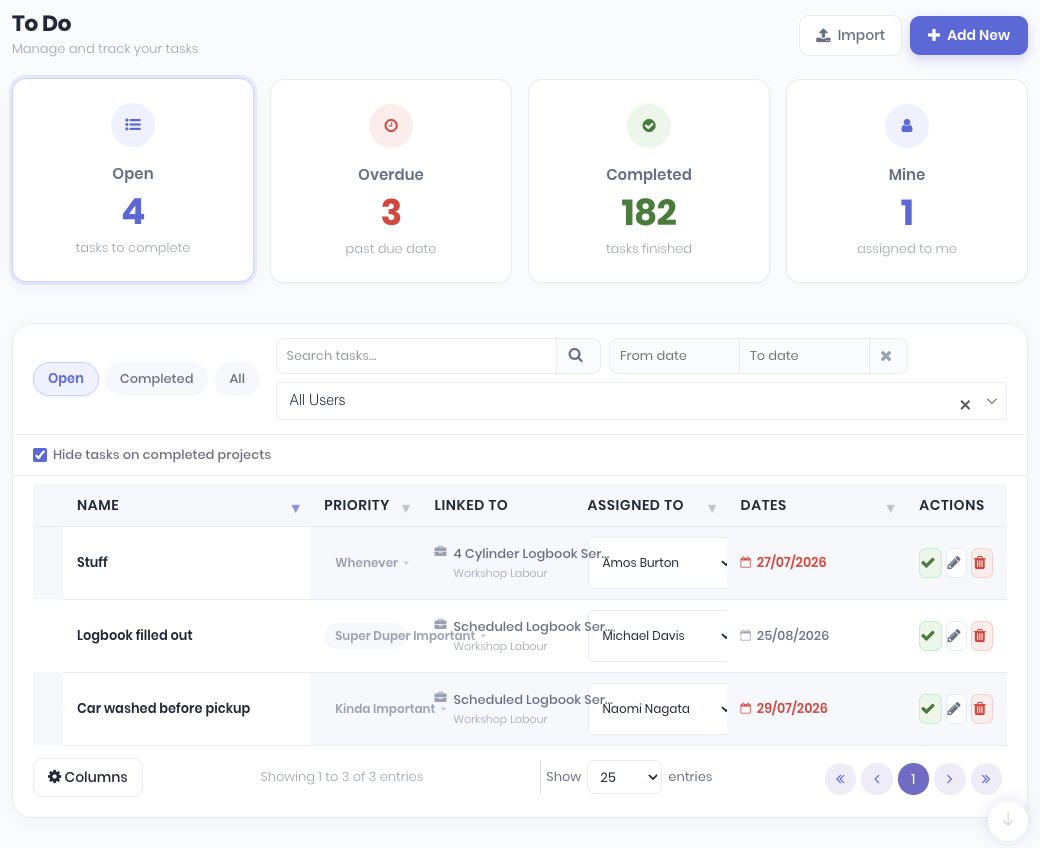Uncheck Hide tasks on completed projects
The width and height of the screenshot is (1040, 848).
40,455
